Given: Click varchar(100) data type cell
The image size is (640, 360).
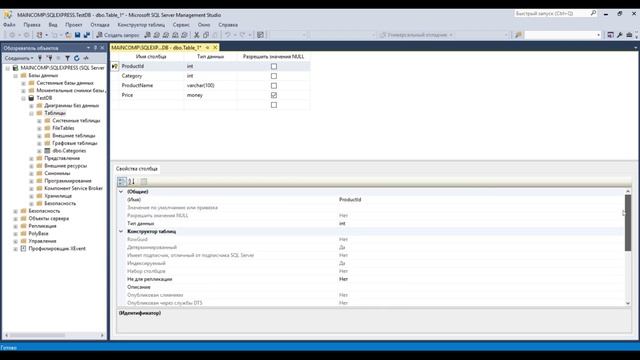Looking at the screenshot, I should (210, 86).
